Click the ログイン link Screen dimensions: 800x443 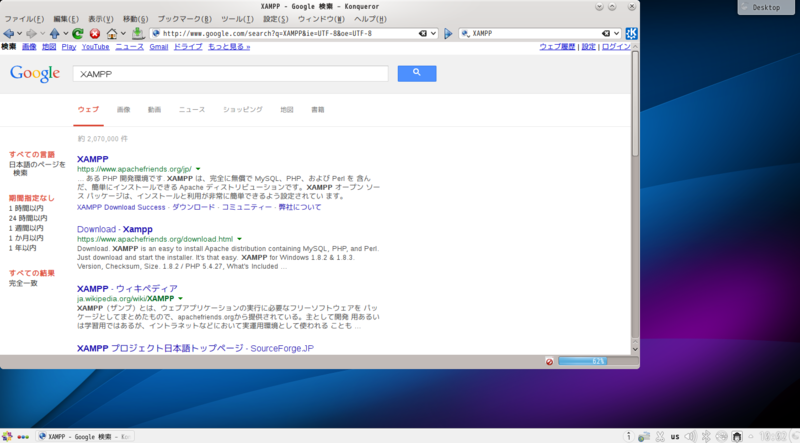click(616, 46)
